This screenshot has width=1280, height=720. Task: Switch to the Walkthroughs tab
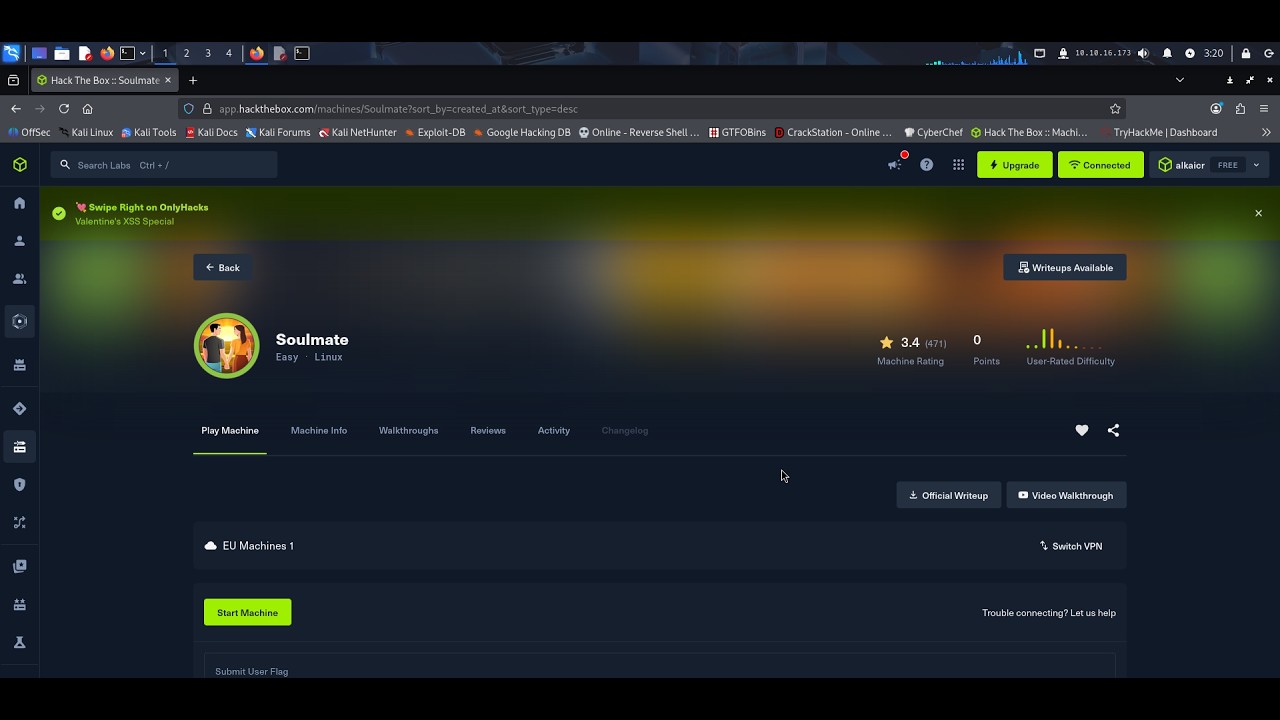(x=408, y=430)
